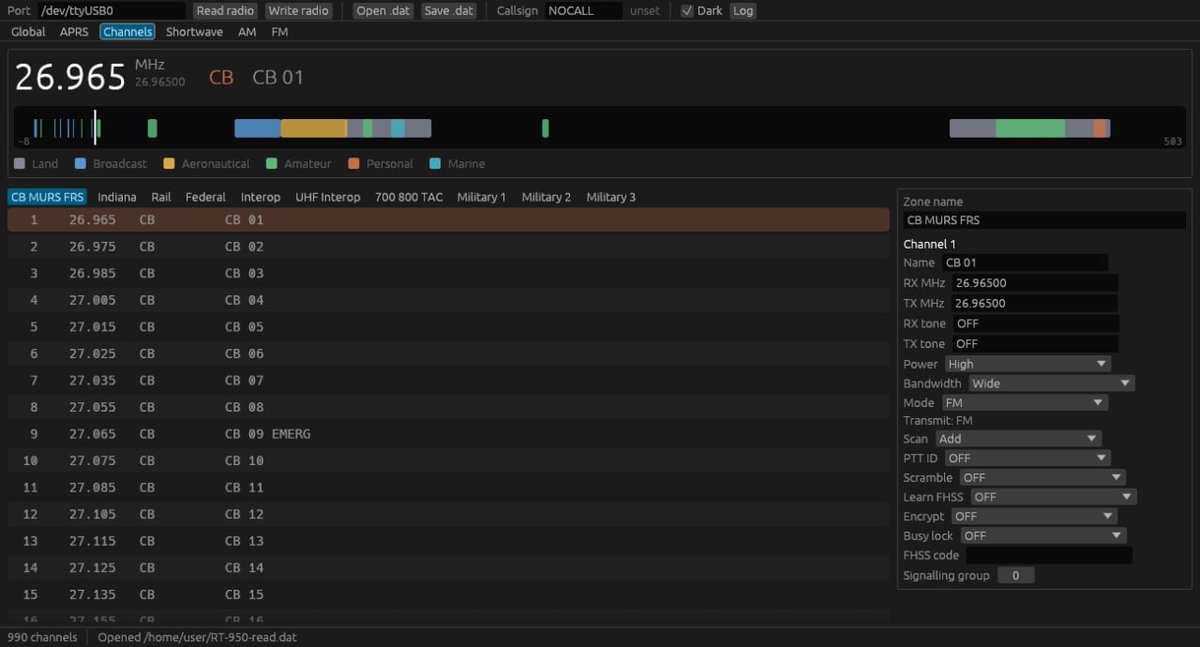The height and width of the screenshot is (647, 1200).
Task: Click the 990 channels status text
Action: point(42,637)
